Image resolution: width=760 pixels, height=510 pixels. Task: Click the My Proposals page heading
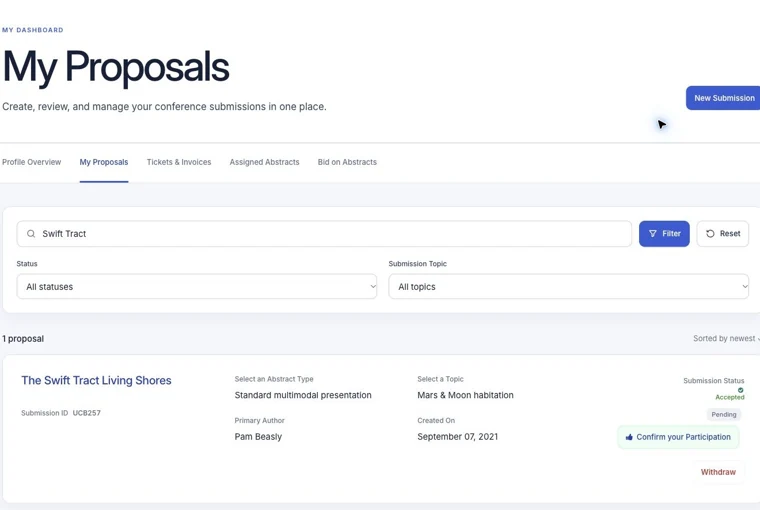point(116,67)
